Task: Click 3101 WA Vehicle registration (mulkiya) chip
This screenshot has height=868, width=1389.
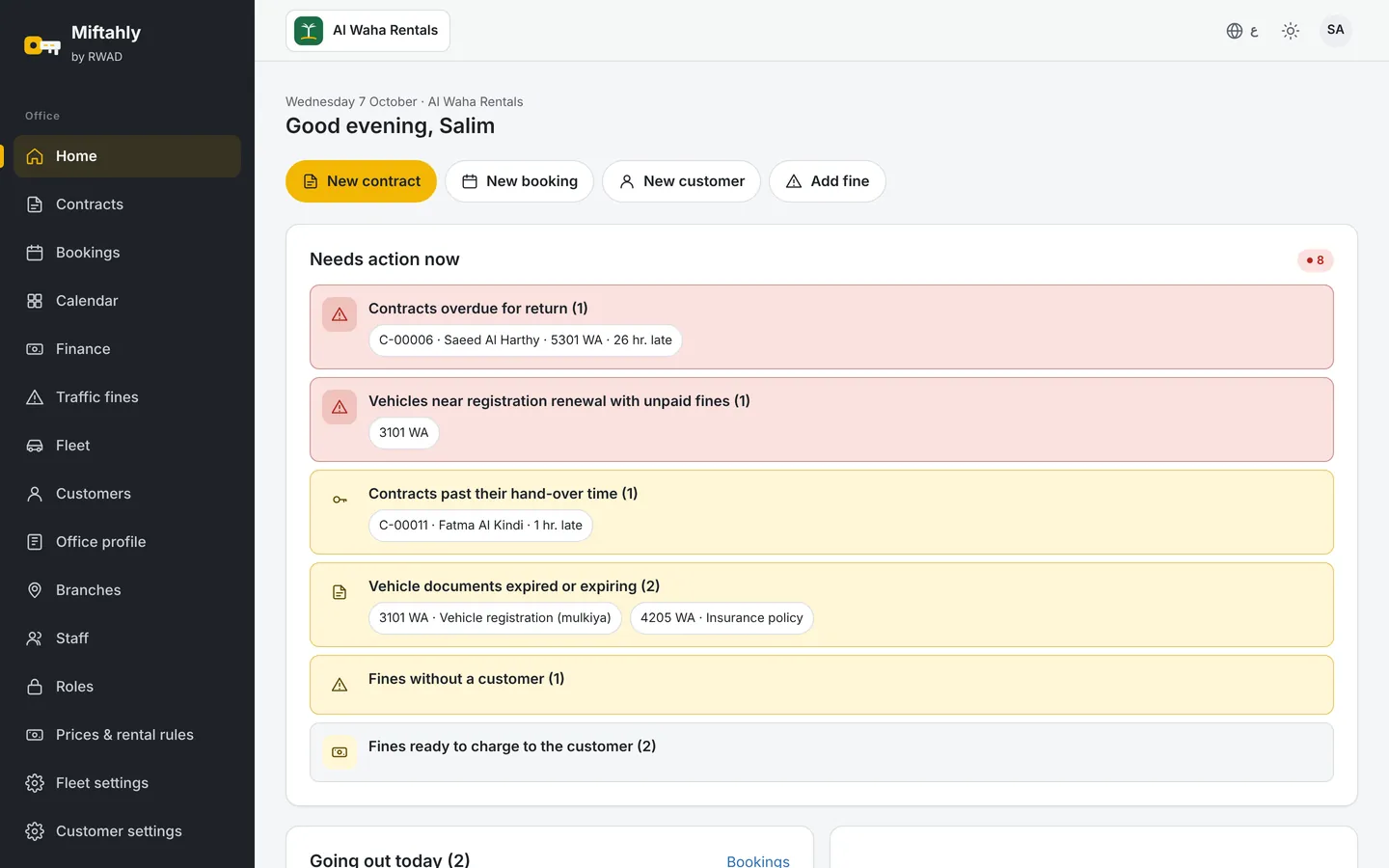Action: (495, 618)
